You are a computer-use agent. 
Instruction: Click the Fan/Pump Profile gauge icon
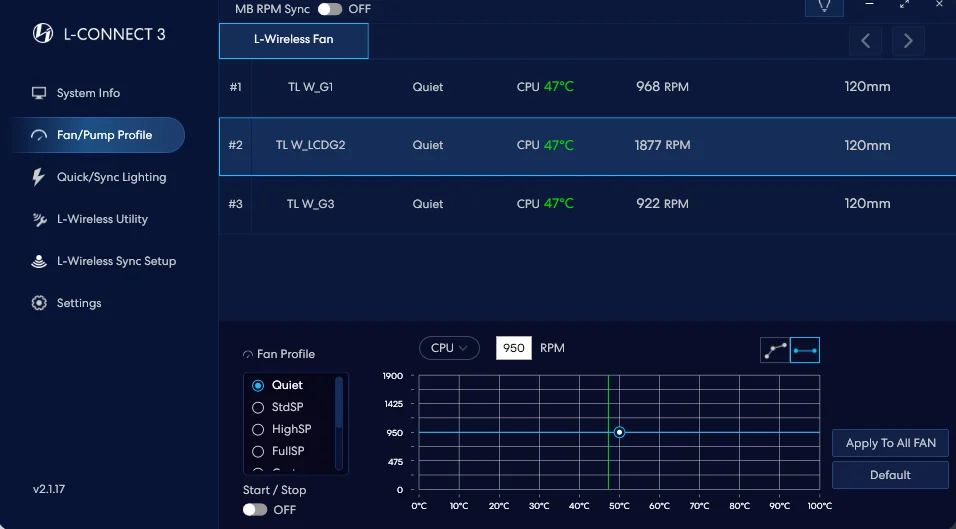pos(39,135)
